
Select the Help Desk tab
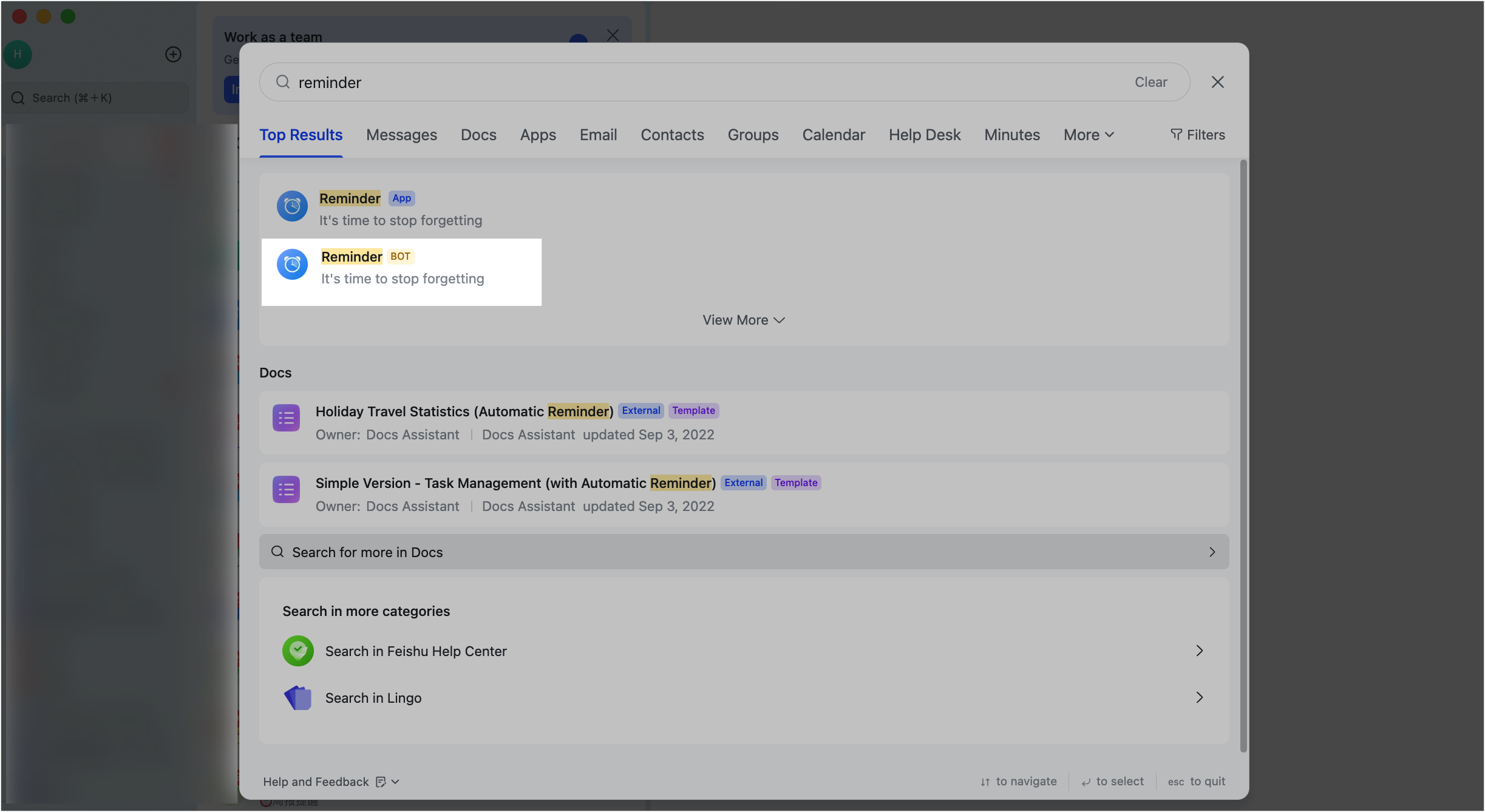[x=924, y=135]
